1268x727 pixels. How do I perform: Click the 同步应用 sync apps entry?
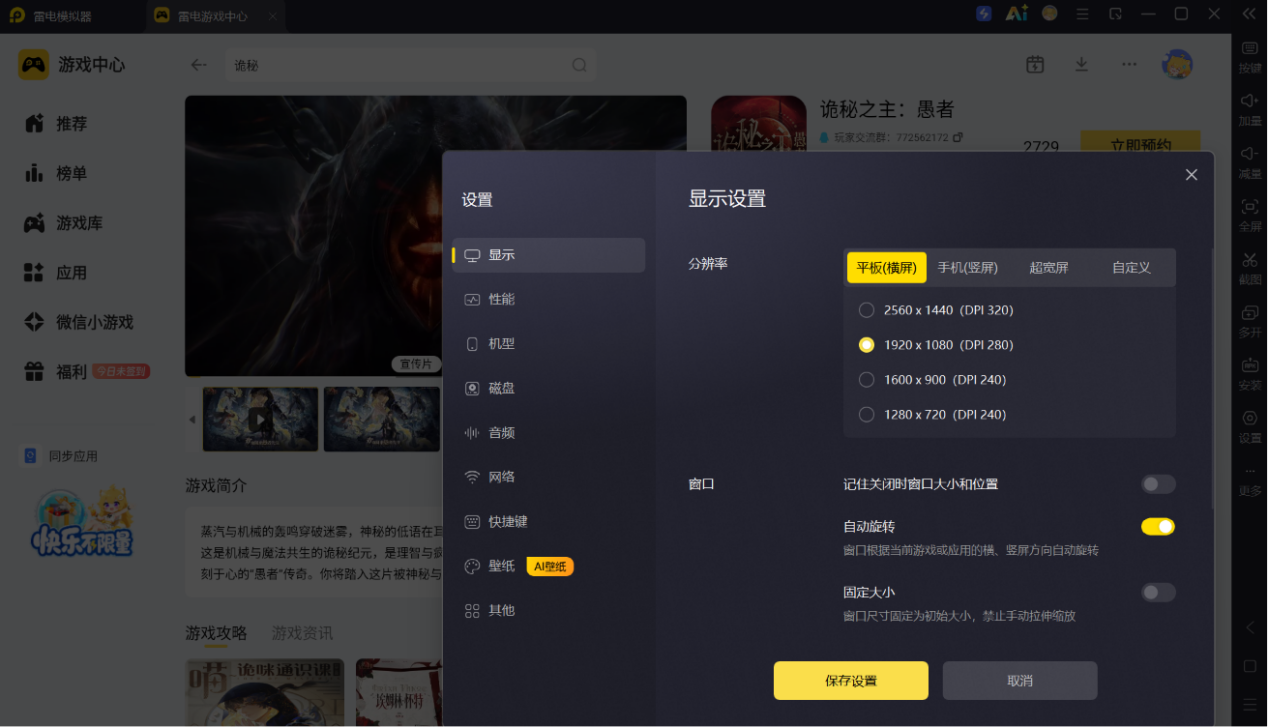tap(61, 456)
